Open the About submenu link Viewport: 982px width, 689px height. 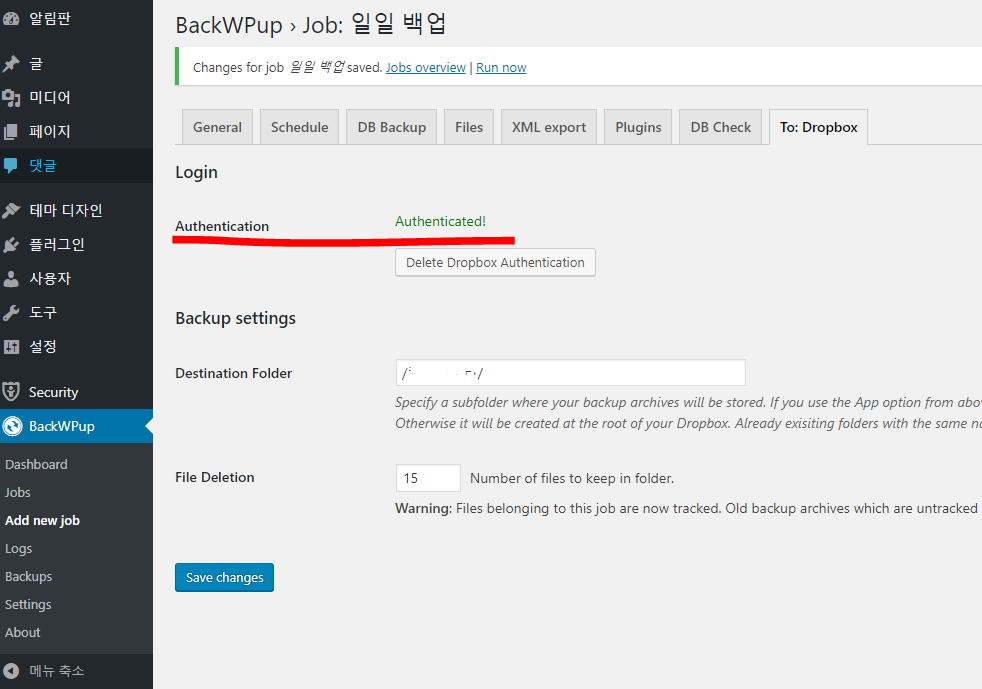23,633
